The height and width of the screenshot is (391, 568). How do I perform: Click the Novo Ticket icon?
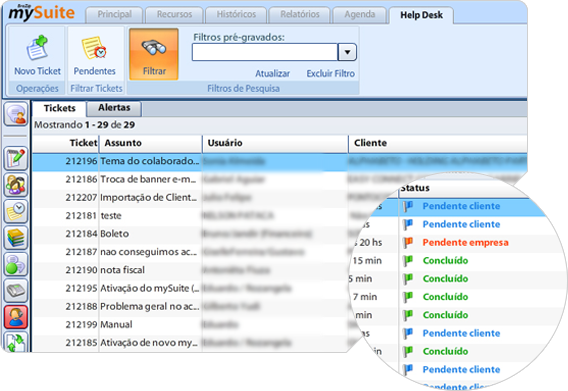(37, 48)
